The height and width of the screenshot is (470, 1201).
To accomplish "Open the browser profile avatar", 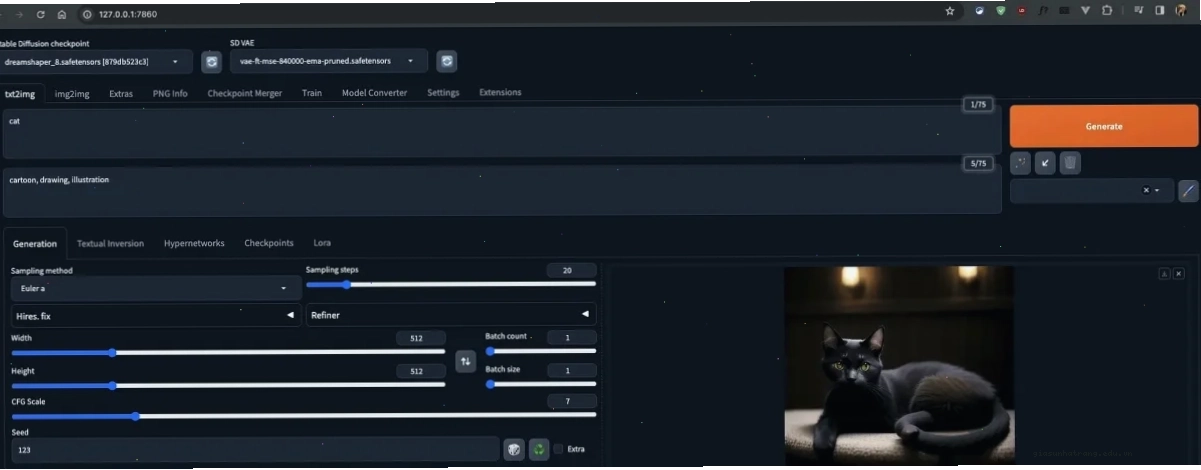I will click(1181, 11).
